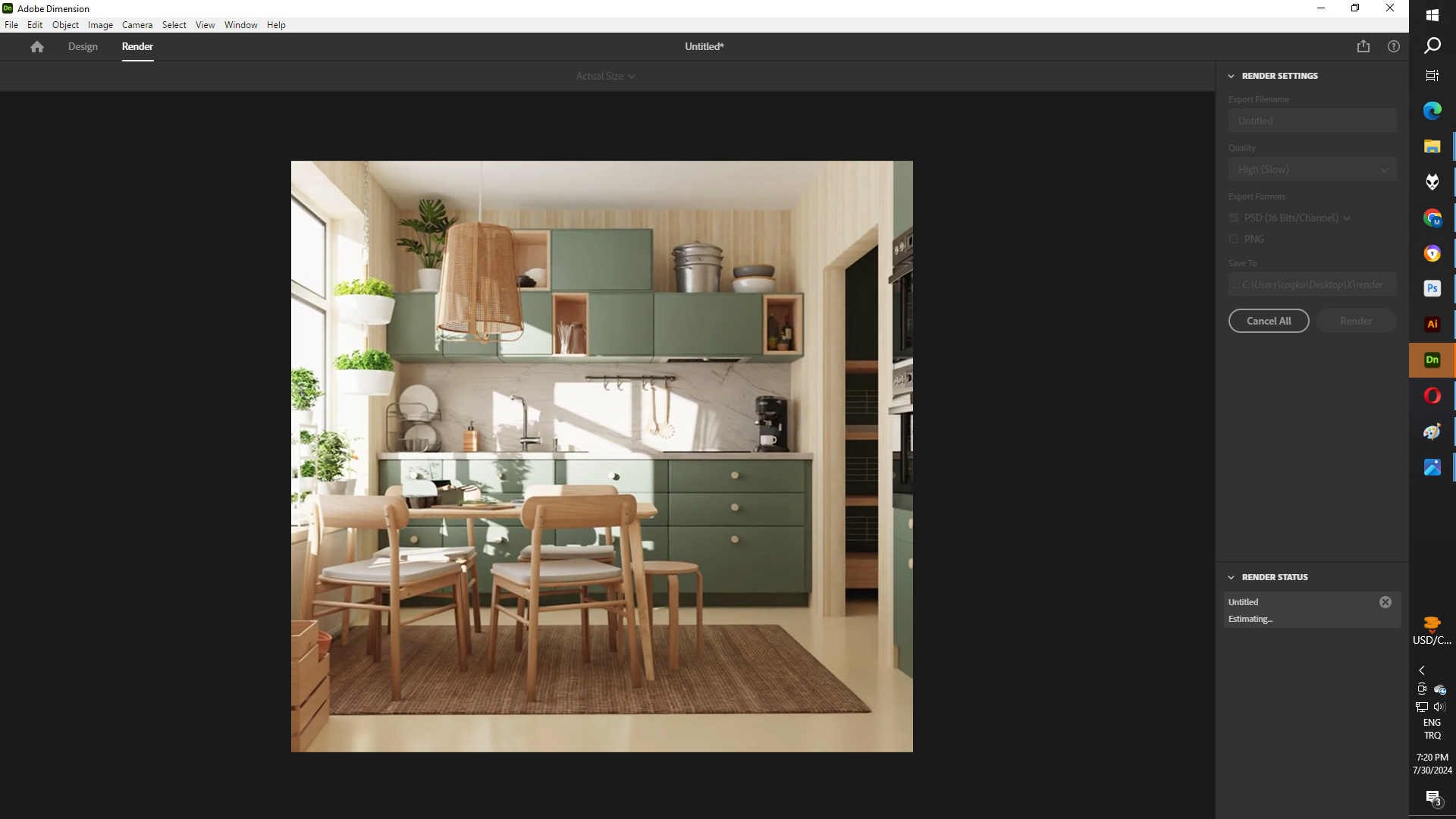Collapse the Render Status section

[x=1232, y=578]
